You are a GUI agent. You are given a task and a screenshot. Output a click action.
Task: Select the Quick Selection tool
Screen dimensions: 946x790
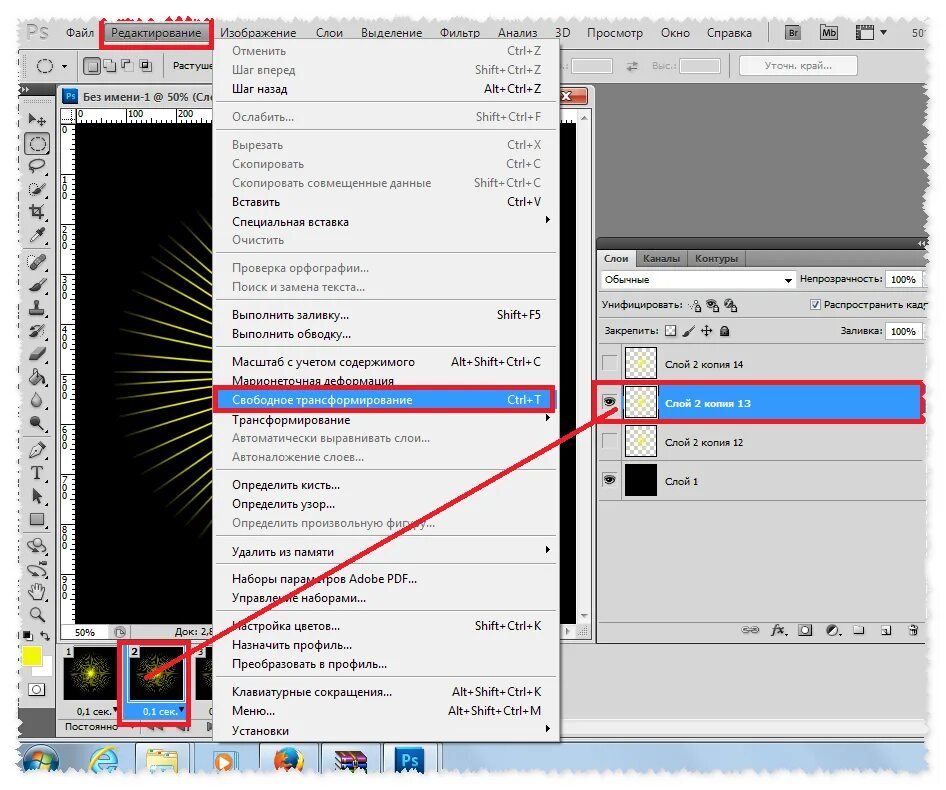pos(37,189)
